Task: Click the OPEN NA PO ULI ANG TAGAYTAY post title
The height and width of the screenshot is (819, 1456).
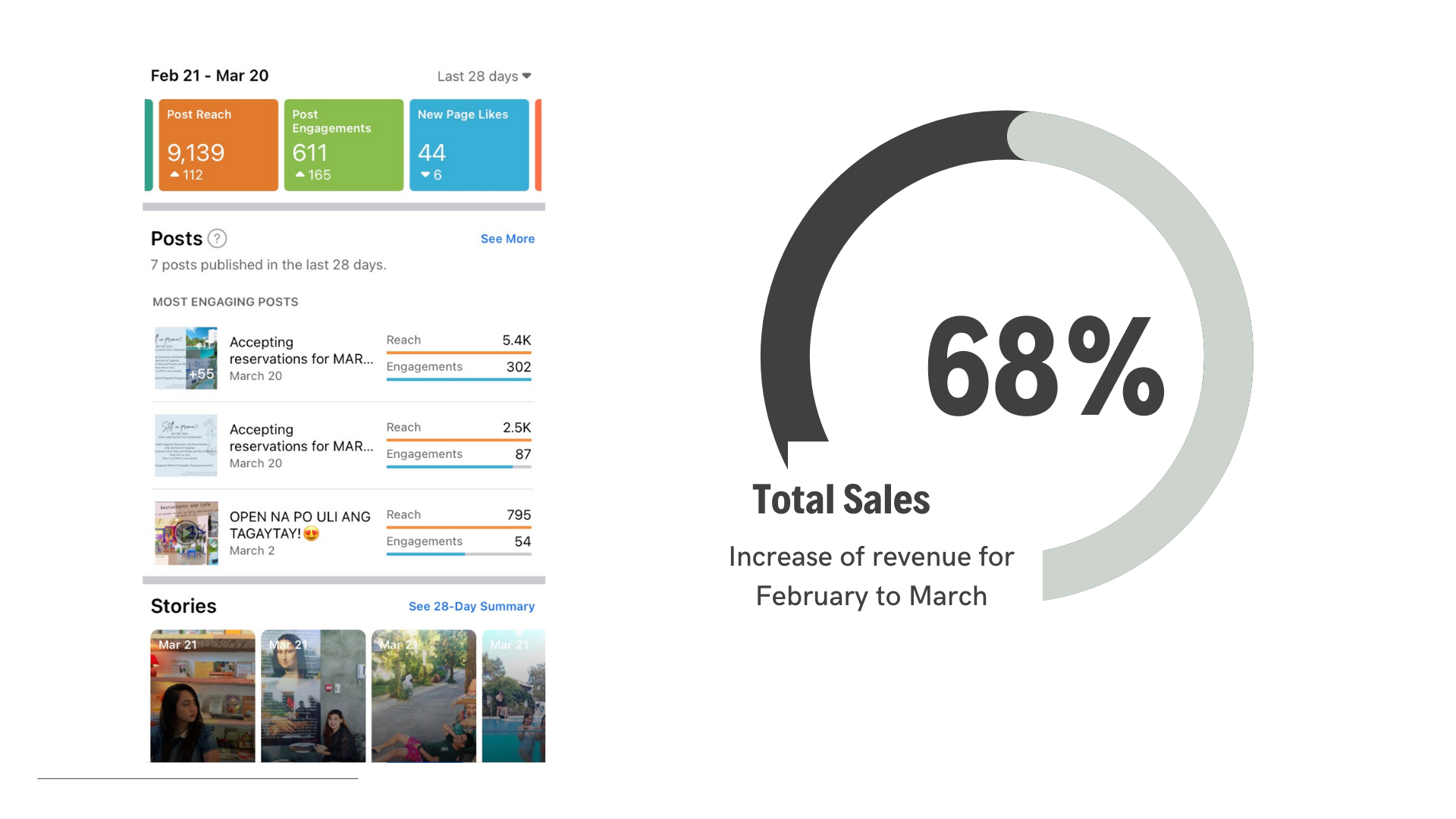Action: click(x=300, y=525)
